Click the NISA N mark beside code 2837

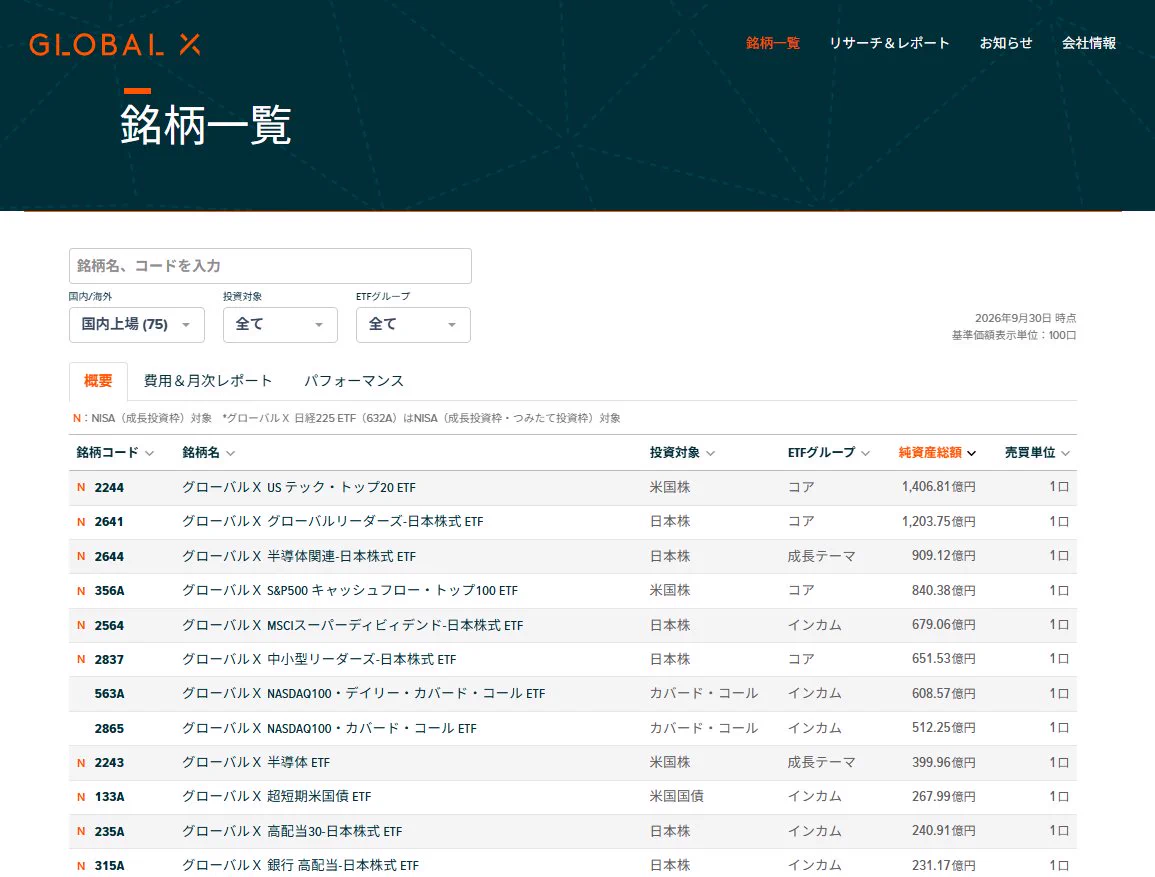81,659
